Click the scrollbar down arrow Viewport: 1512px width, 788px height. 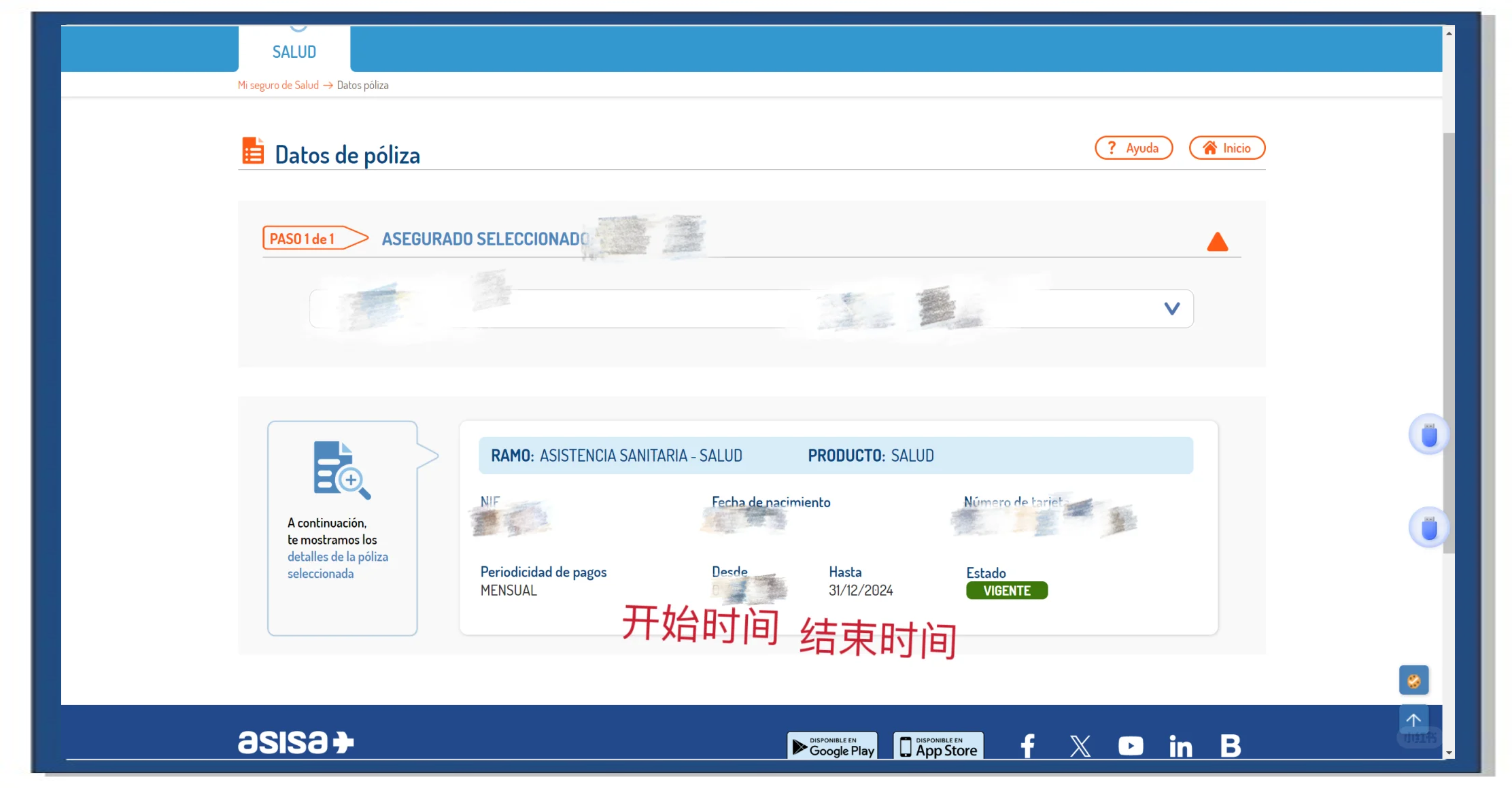coord(1449,753)
